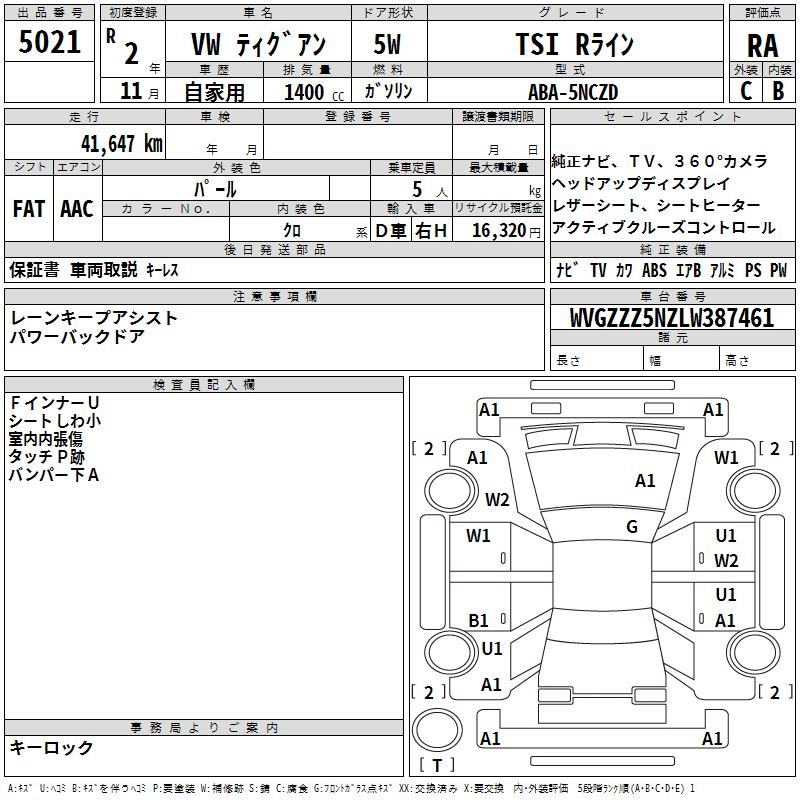Image resolution: width=800 pixels, height=800 pixels.
Task: Click the A1 mark on the hood
Action: (x=645, y=480)
